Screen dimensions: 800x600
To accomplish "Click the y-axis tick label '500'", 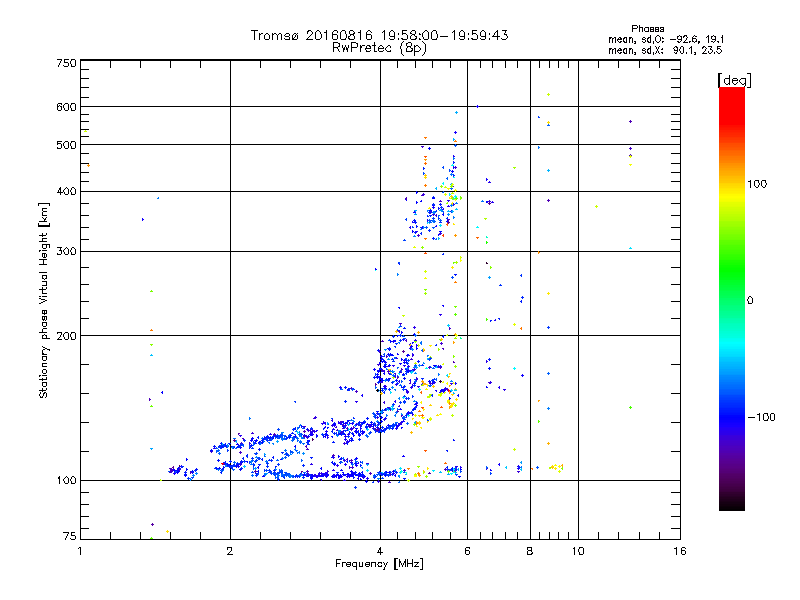I will tap(66, 145).
